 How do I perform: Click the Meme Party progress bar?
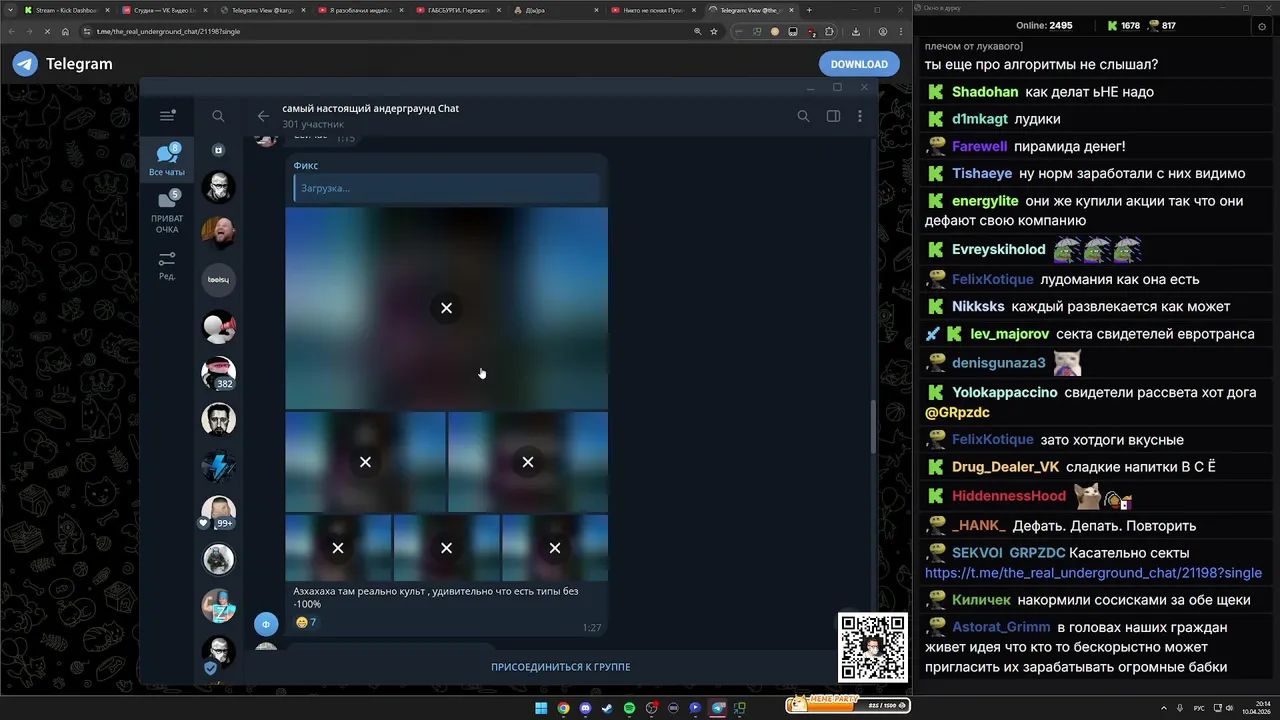(848, 705)
